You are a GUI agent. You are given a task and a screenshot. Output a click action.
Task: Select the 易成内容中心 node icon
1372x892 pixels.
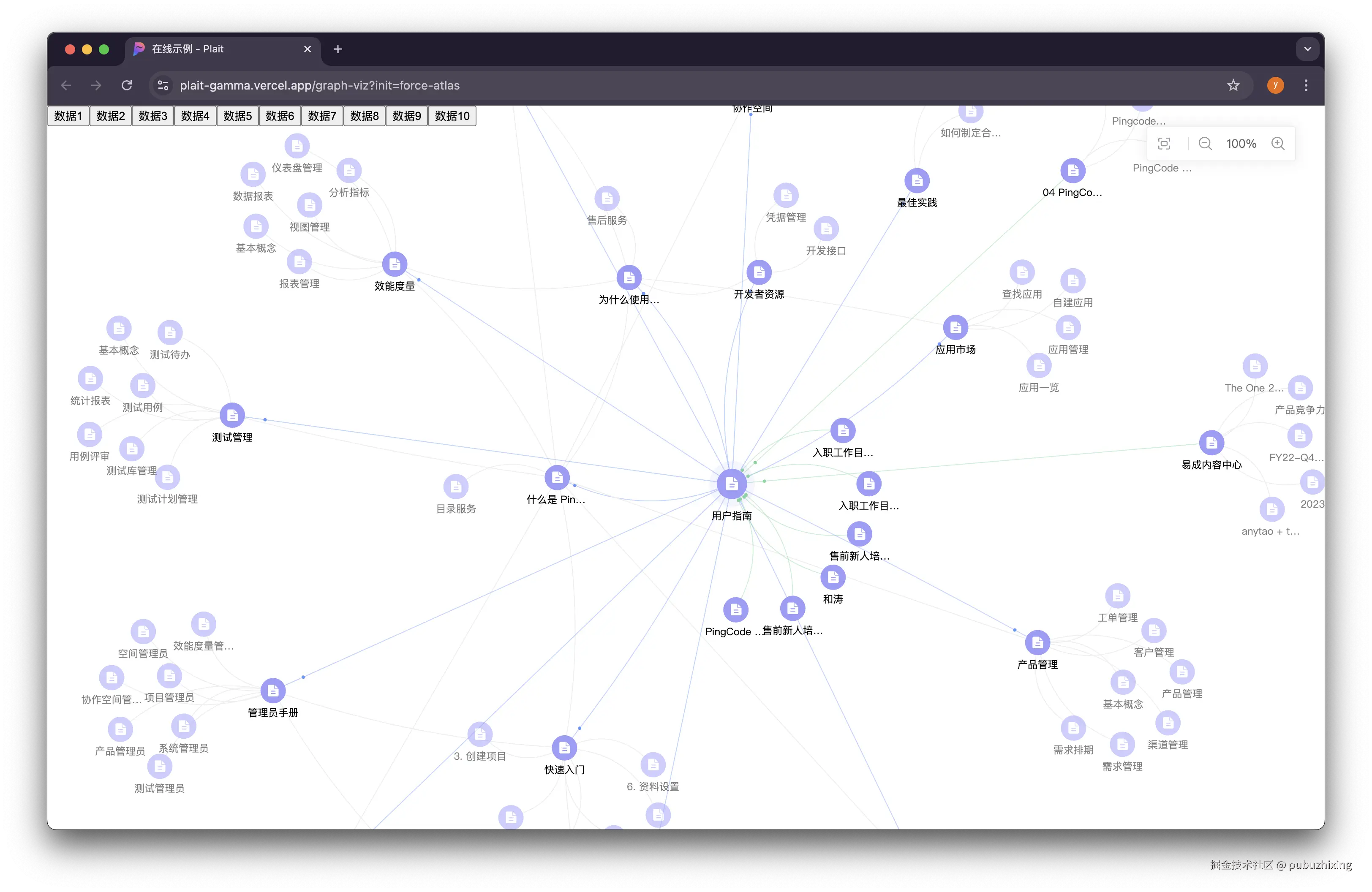(1211, 443)
